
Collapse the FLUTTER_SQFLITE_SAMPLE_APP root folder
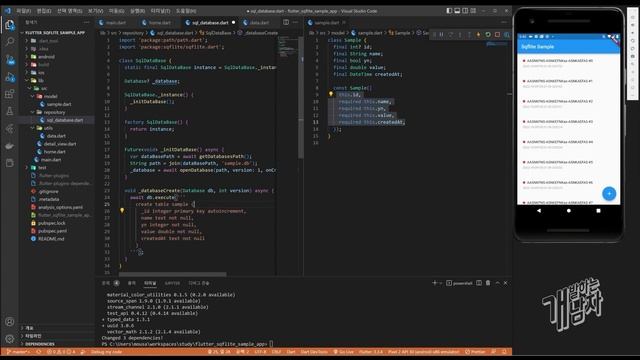coord(54,33)
